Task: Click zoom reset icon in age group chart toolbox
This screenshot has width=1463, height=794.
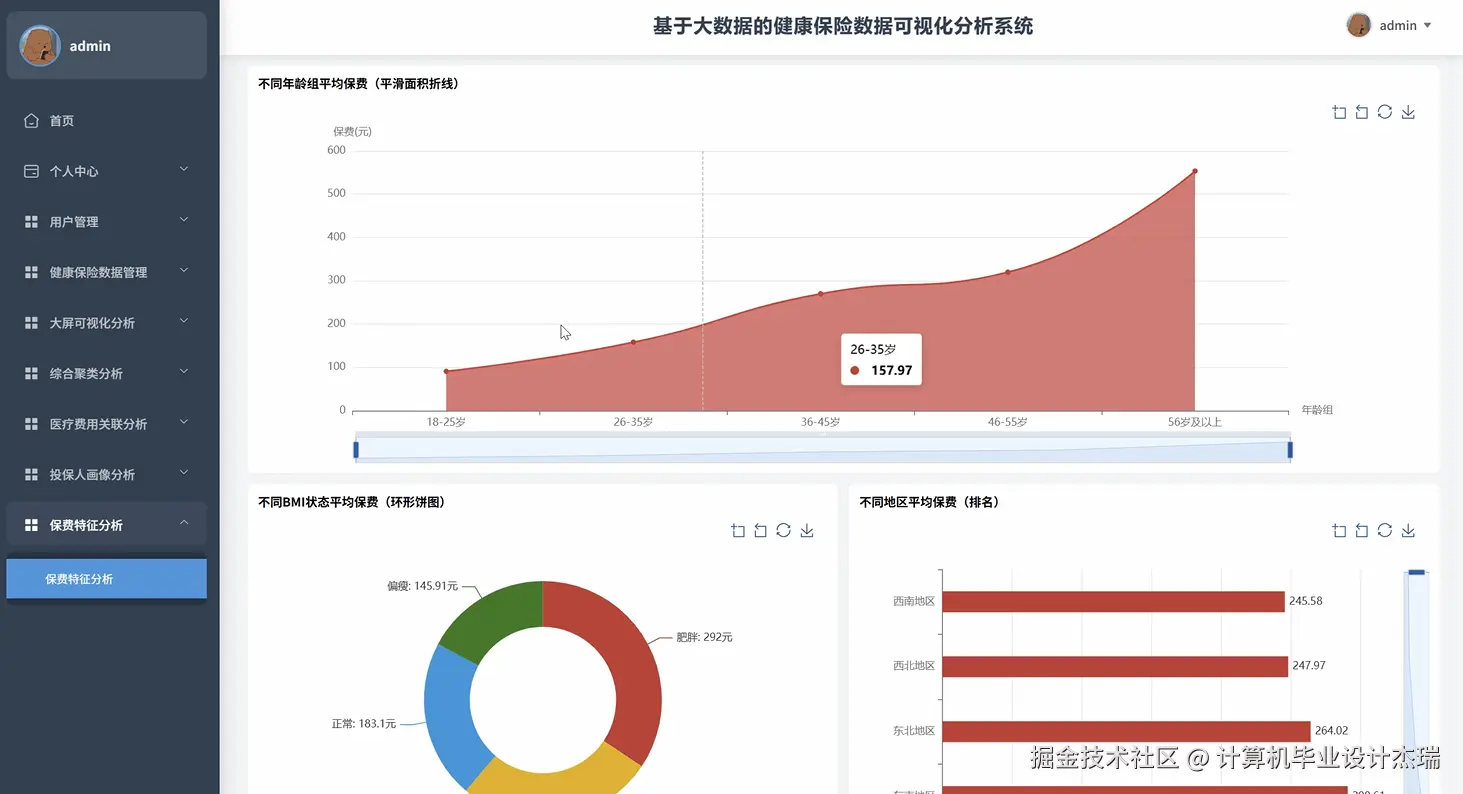Action: click(1361, 112)
